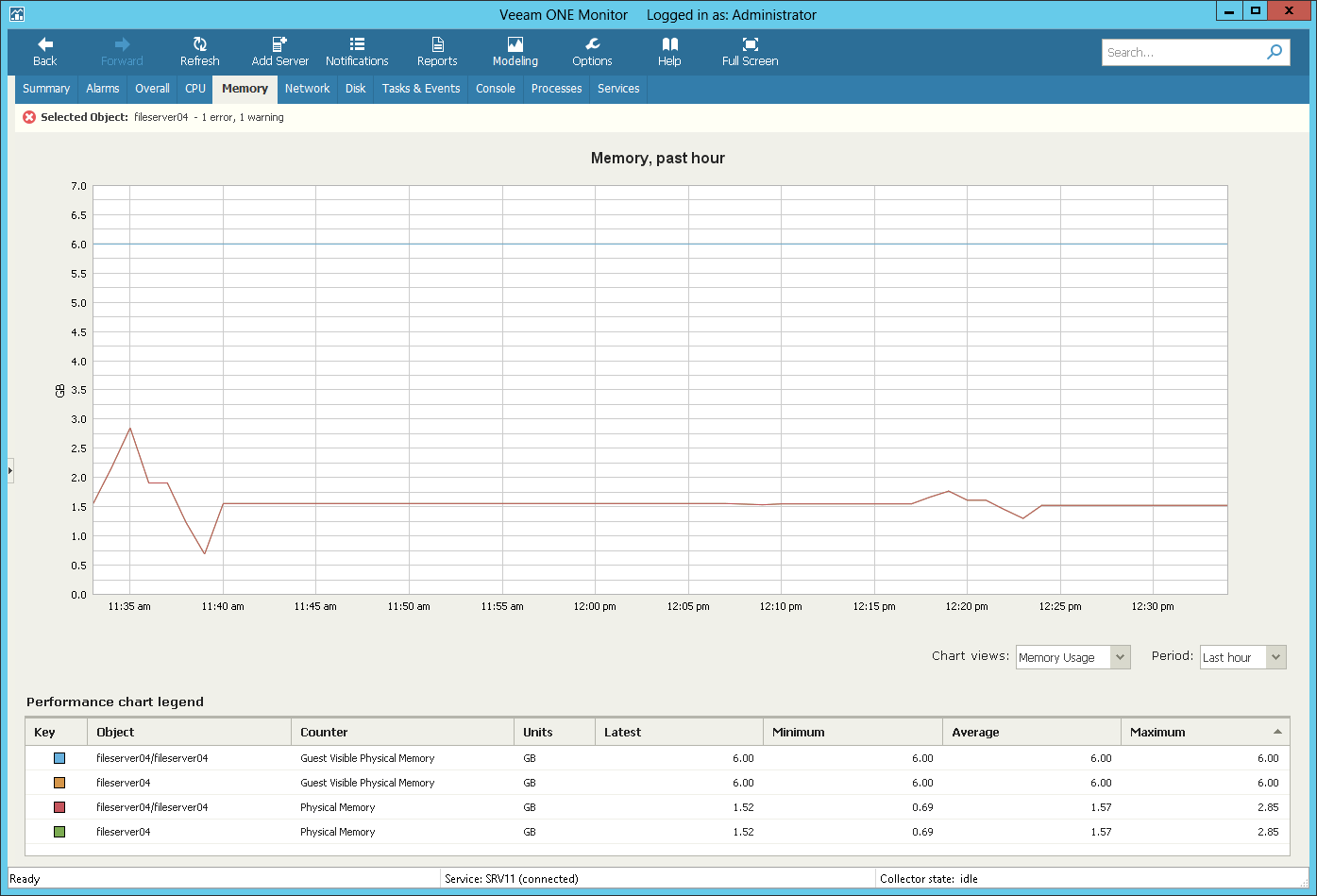Open the Processes tab

pyautogui.click(x=557, y=89)
